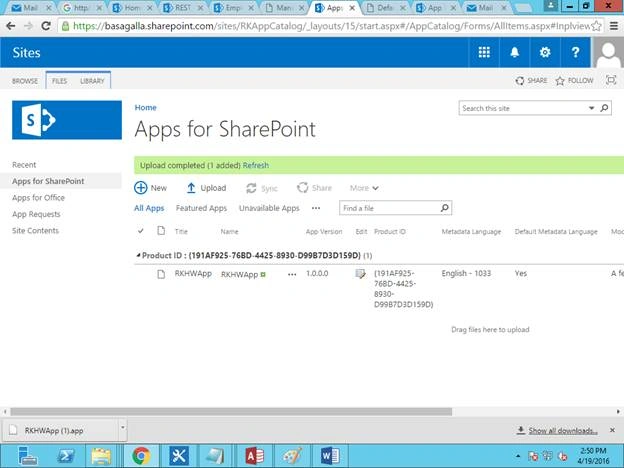
Task: Open Chrome from the taskbar
Action: tap(141, 456)
